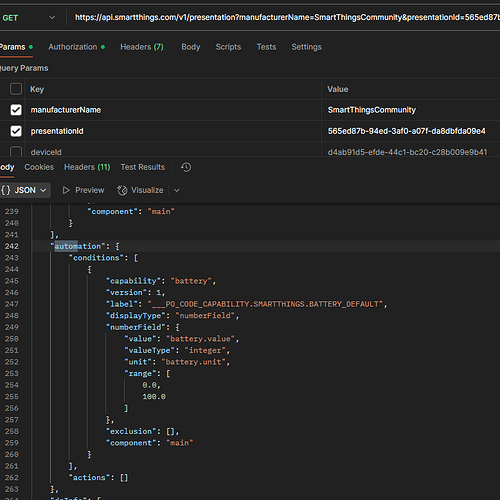Image resolution: width=500 pixels, height=500 pixels.
Task: Click the Visualize icon
Action: 122,190
